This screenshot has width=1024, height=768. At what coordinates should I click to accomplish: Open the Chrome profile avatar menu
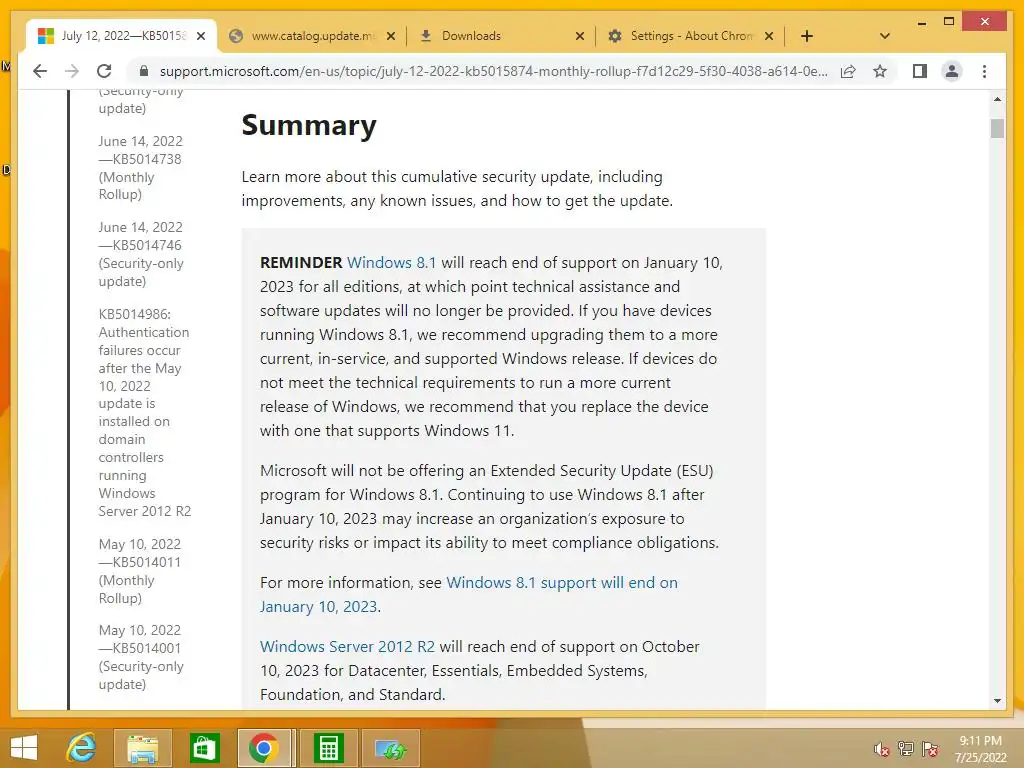(x=952, y=71)
